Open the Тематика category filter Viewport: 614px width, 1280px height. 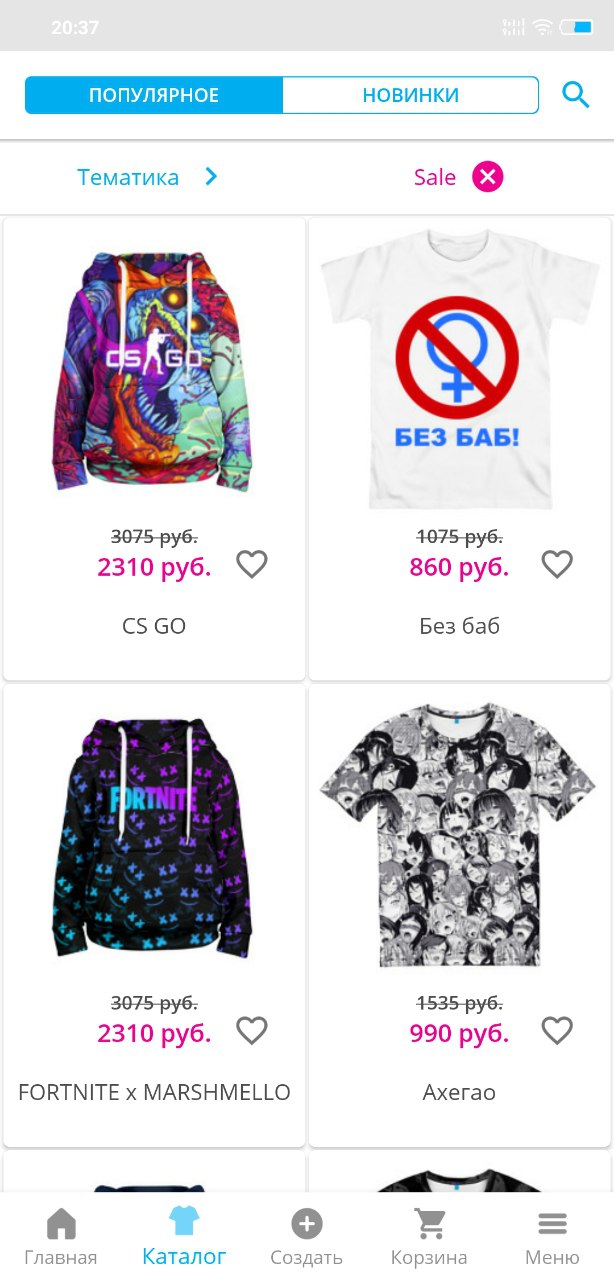128,177
